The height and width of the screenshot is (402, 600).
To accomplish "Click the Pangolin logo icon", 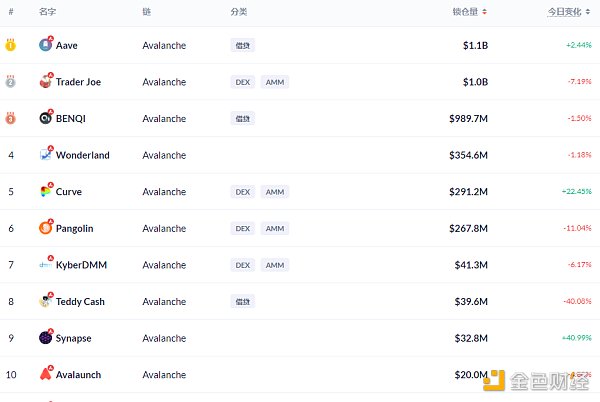I will pos(46,228).
